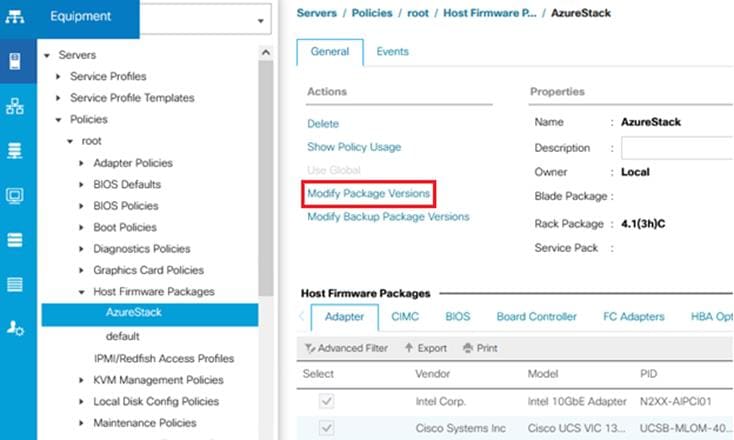The height and width of the screenshot is (440, 734).
Task: Expand Boot Policies node
Action: 81,227
